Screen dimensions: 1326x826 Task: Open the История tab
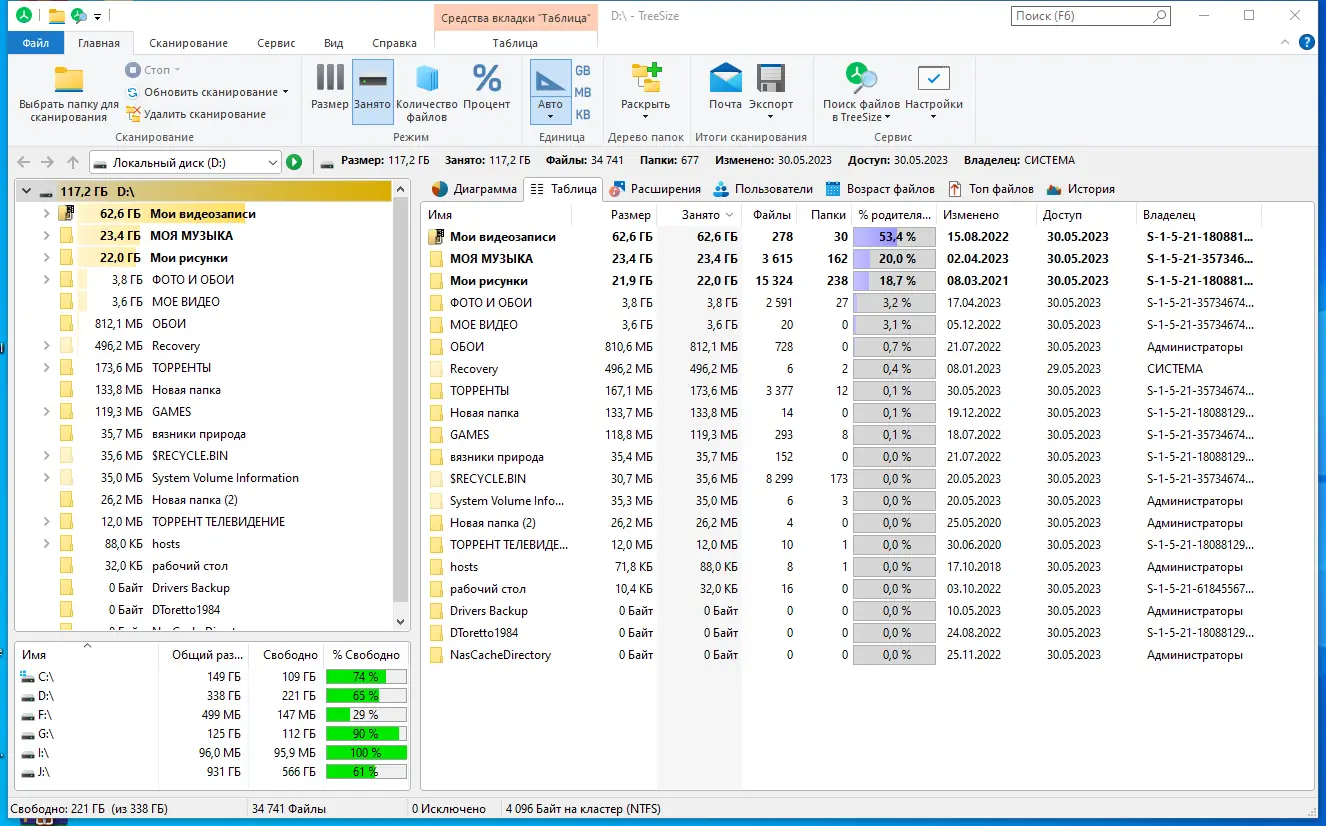click(1080, 189)
